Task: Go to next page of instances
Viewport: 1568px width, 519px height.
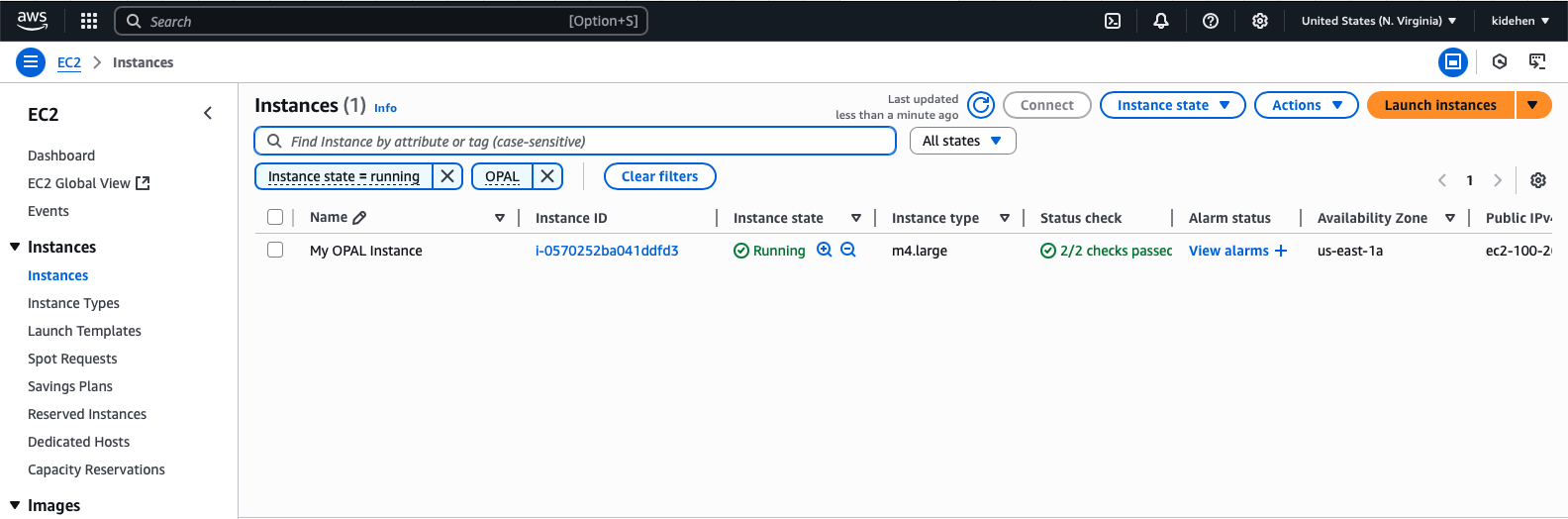Action: tap(1498, 180)
